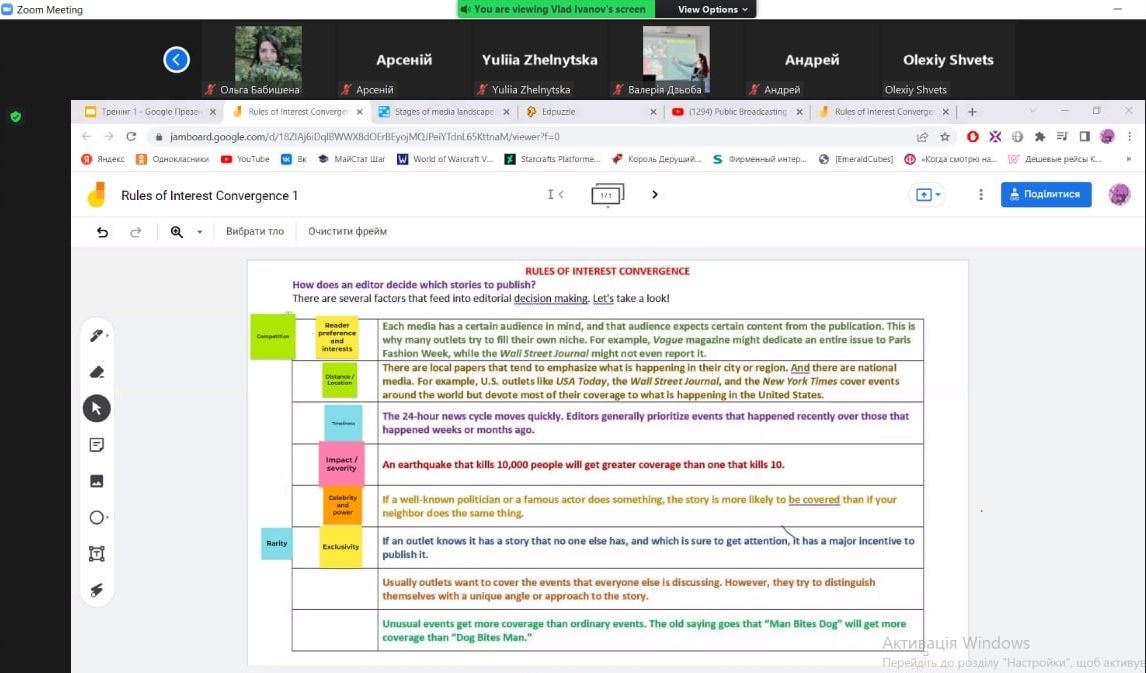
Task: Click the Поділитися share button
Action: click(1045, 195)
